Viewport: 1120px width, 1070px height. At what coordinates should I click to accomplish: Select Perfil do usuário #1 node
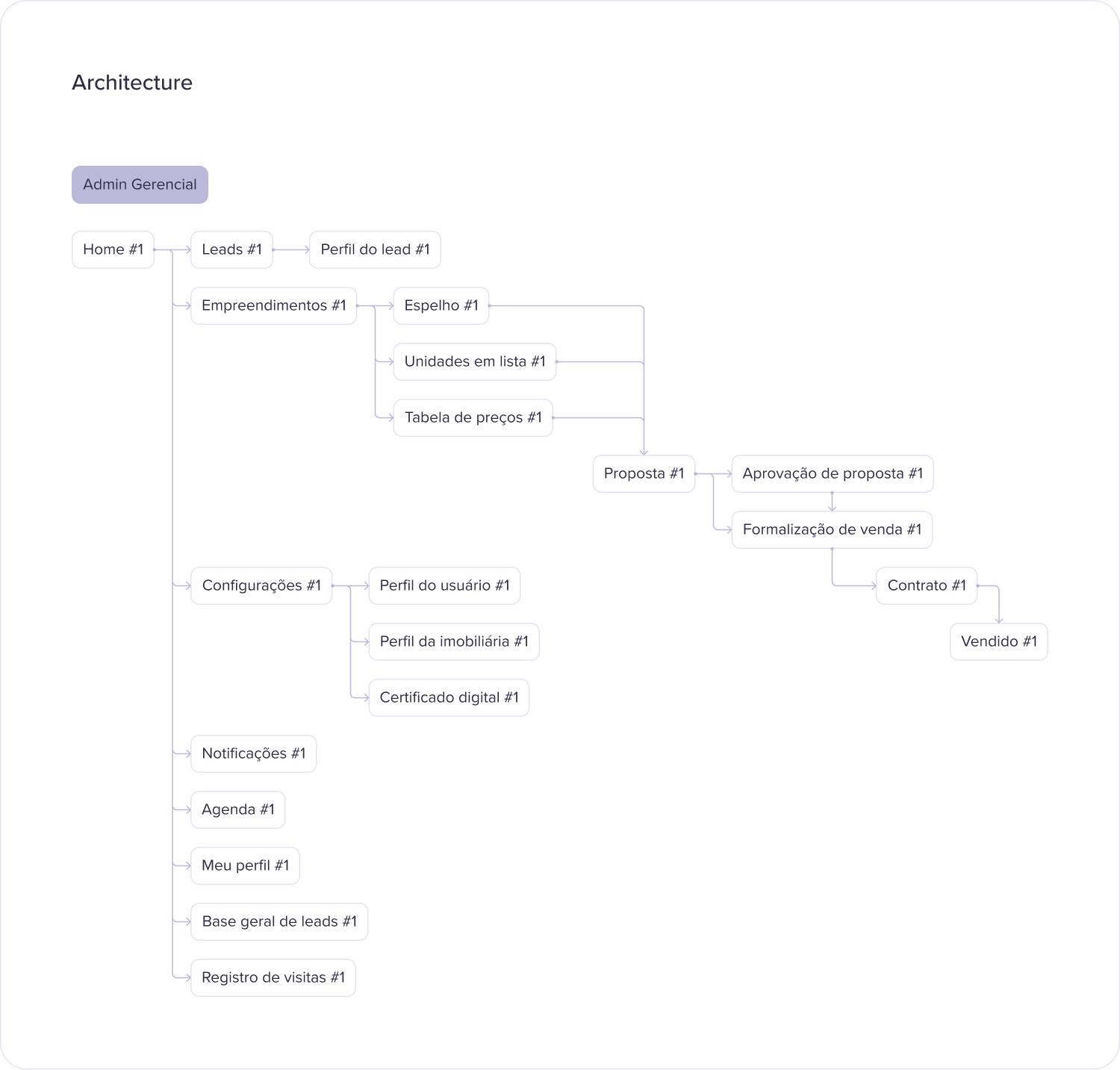[444, 585]
